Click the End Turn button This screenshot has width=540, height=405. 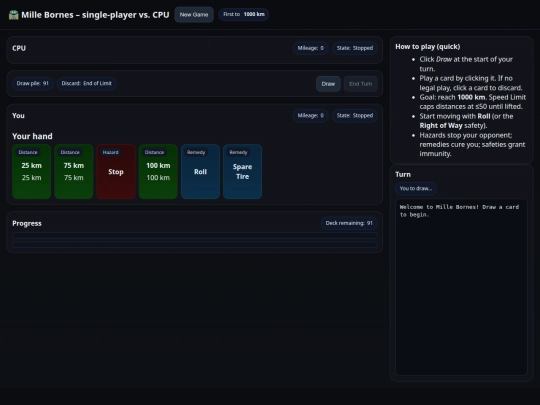click(361, 84)
